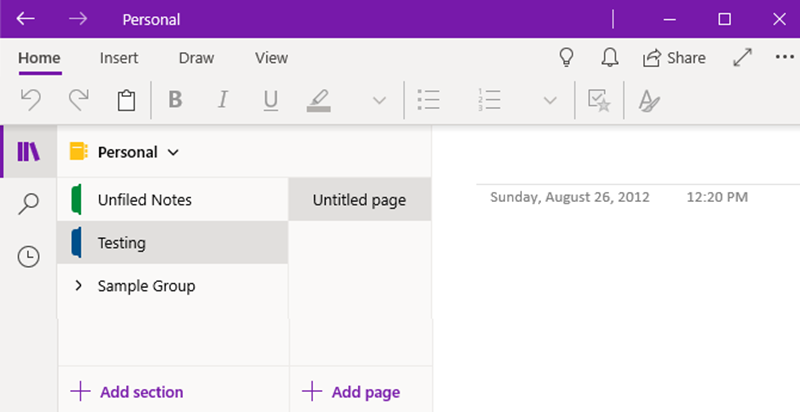Open recent notes clock icon
The width and height of the screenshot is (800, 412).
[x=29, y=256]
